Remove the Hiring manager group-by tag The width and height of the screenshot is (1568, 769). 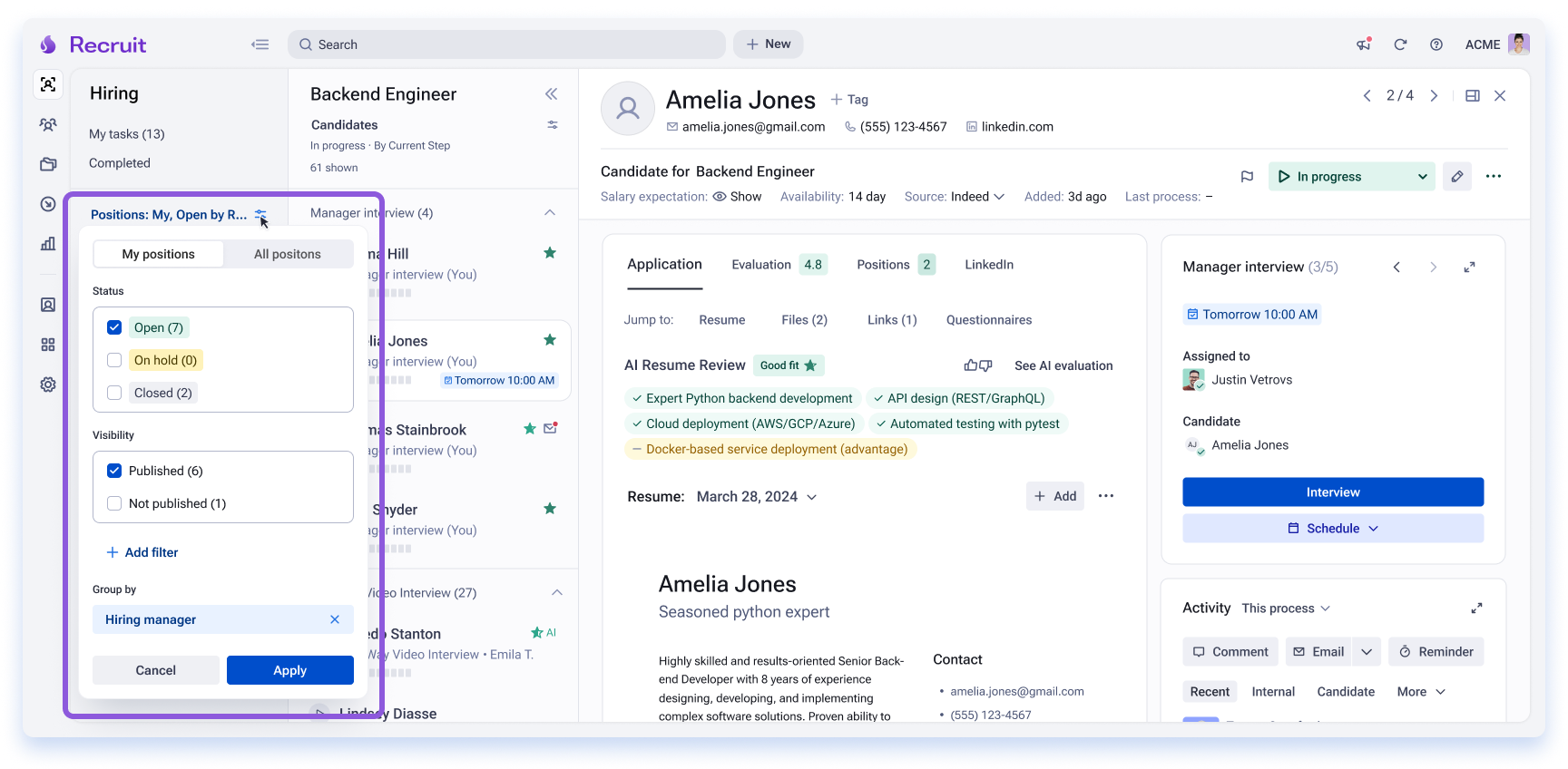(x=335, y=619)
